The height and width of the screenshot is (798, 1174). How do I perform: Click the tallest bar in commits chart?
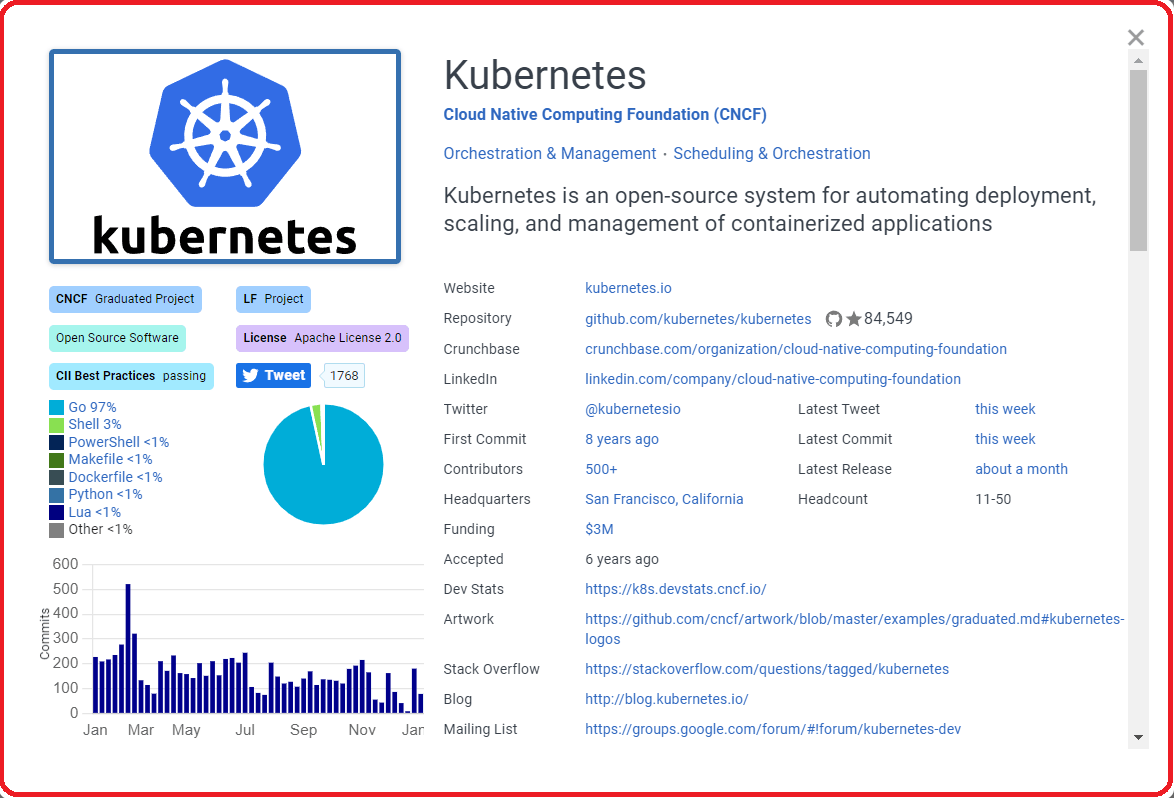pyautogui.click(x=128, y=648)
